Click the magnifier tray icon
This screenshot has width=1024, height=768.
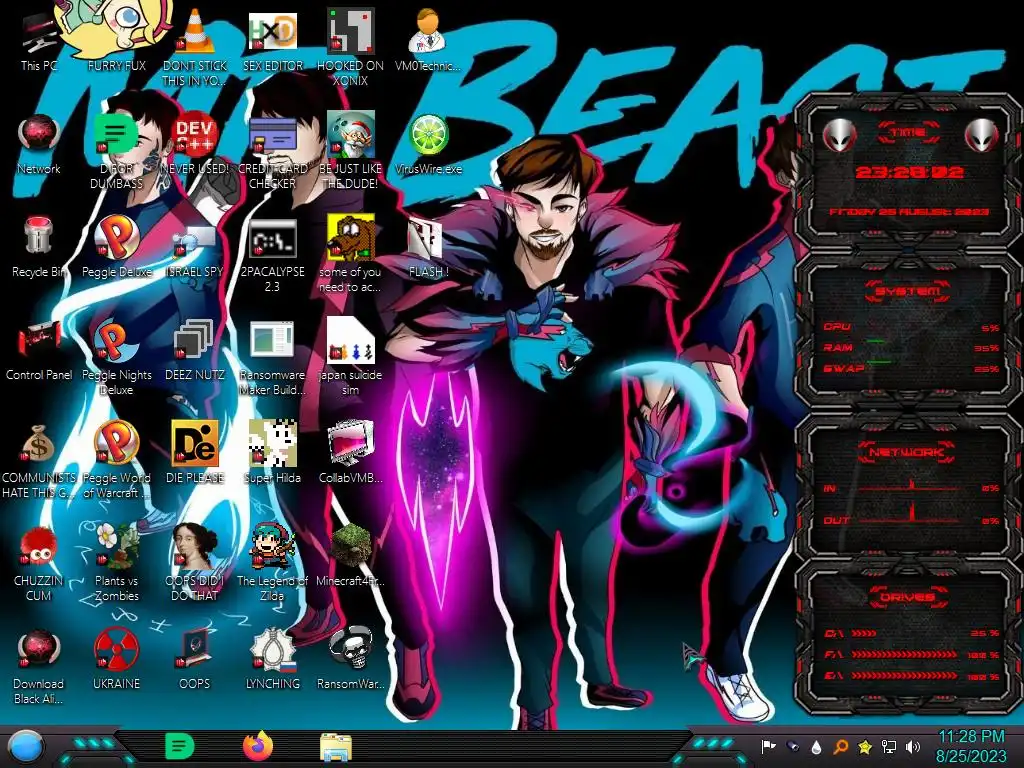click(x=841, y=746)
